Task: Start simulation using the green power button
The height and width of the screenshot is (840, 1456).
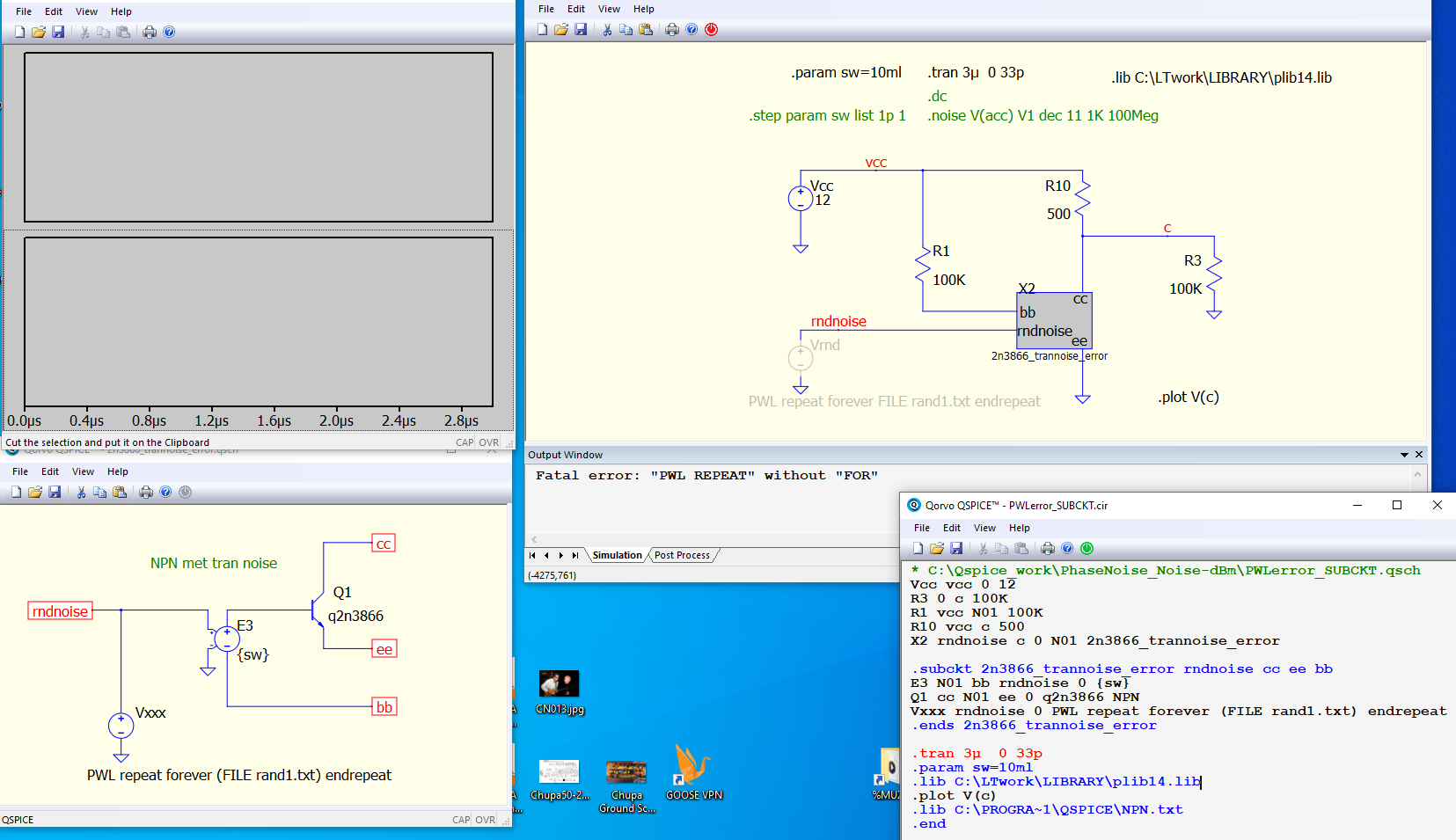Action: 1087,548
